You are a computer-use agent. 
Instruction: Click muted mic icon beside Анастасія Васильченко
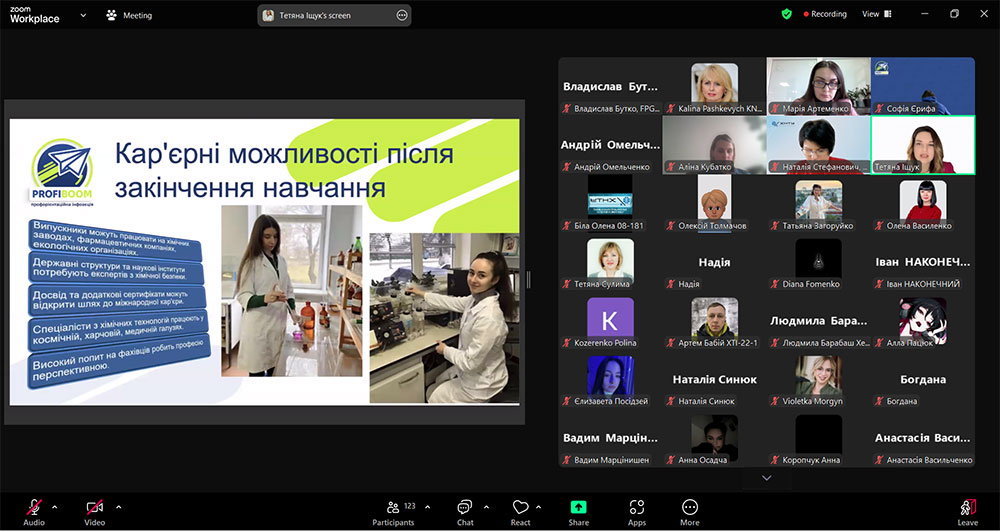(879, 460)
